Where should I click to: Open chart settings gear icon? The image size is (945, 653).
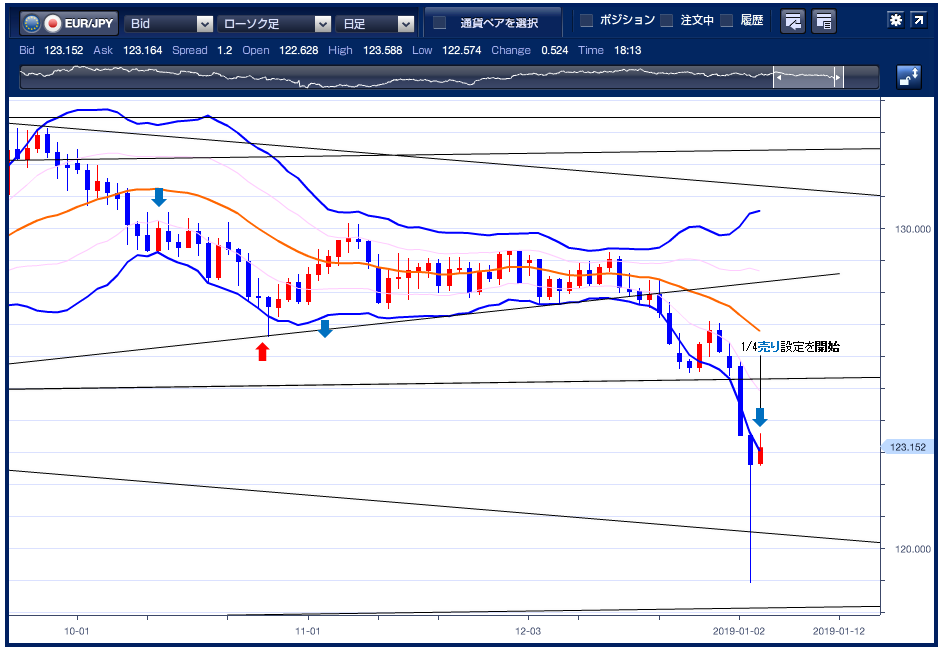point(896,20)
